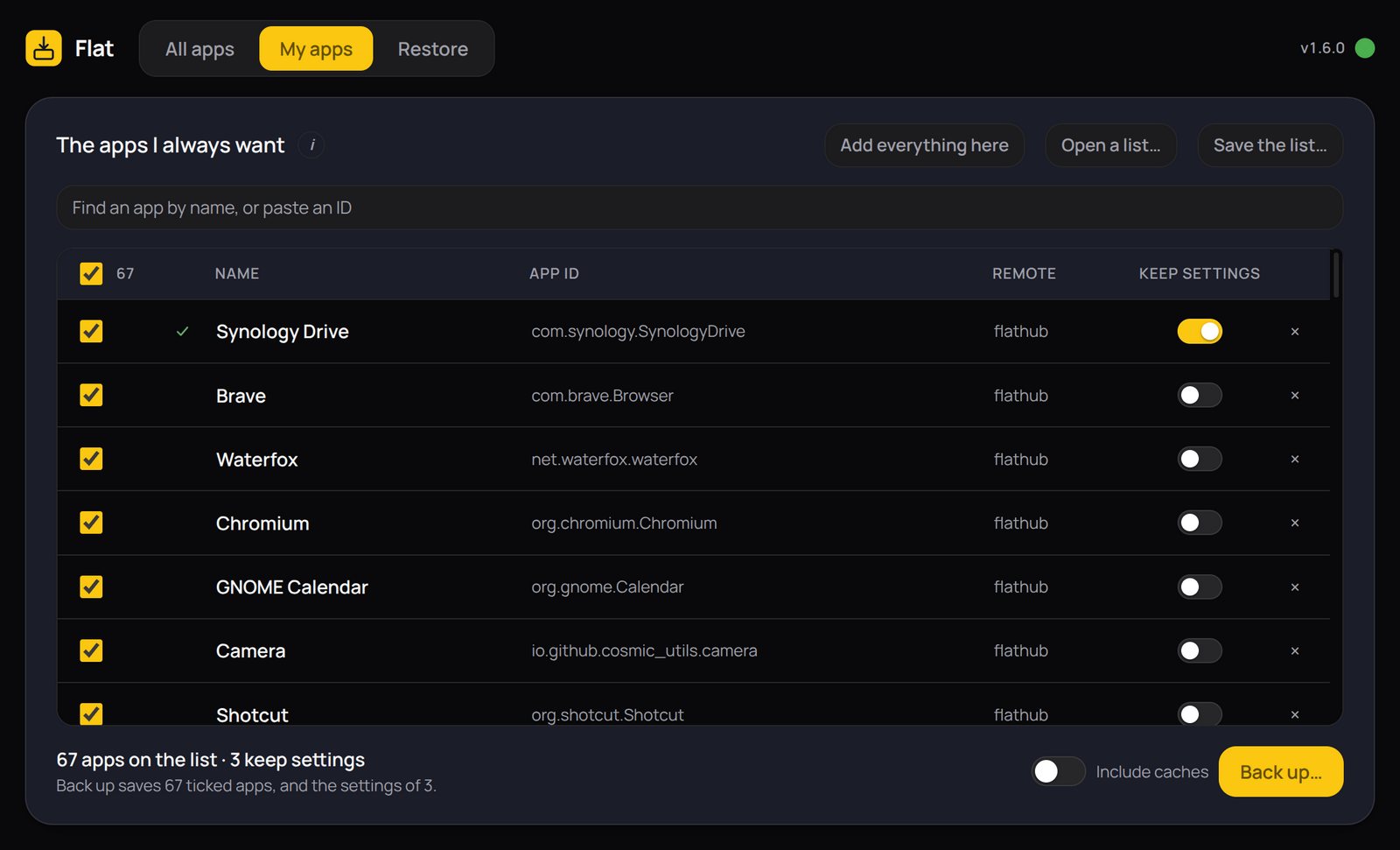Untick the Brave checkbox

(x=91, y=395)
